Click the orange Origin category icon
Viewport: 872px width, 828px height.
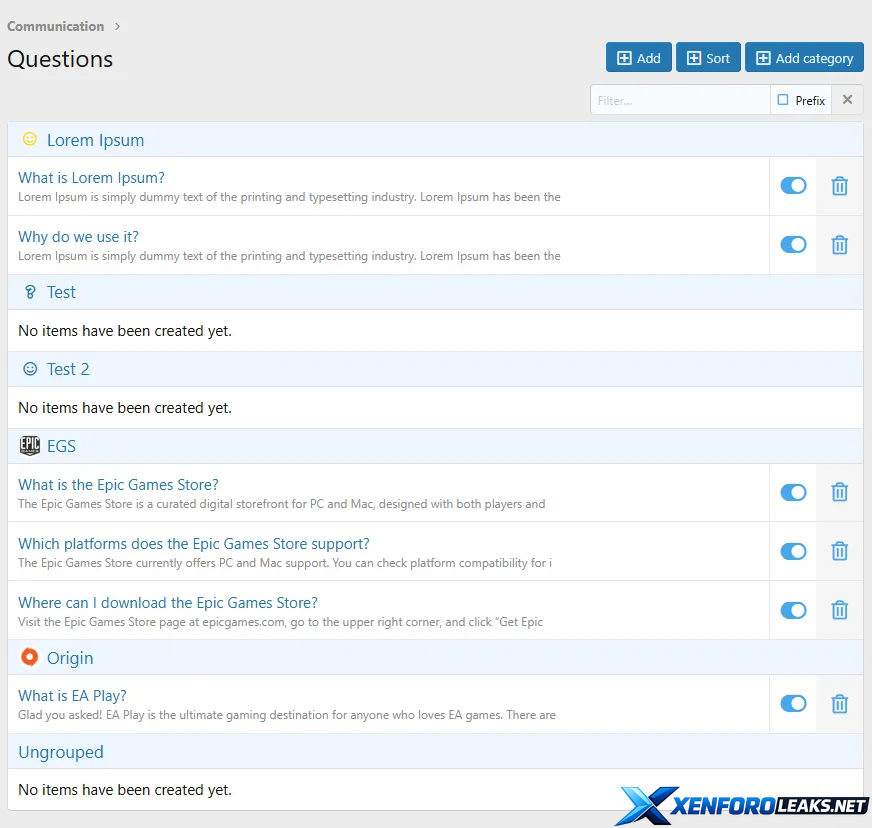[x=30, y=657]
